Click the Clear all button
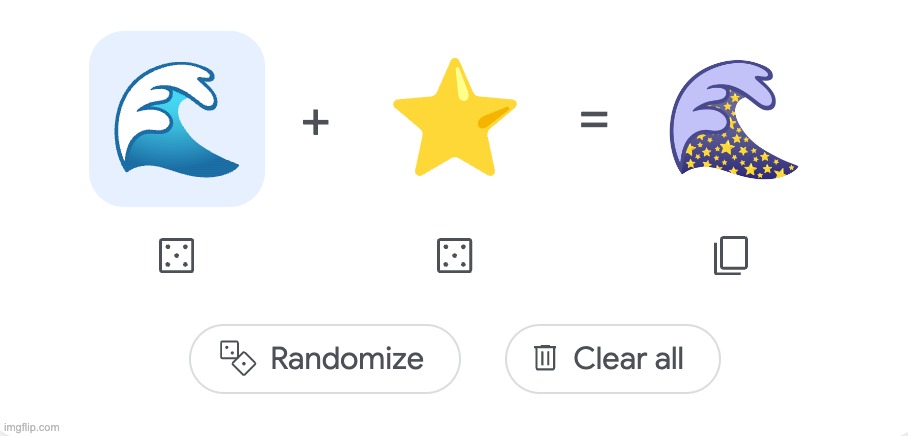 point(613,359)
